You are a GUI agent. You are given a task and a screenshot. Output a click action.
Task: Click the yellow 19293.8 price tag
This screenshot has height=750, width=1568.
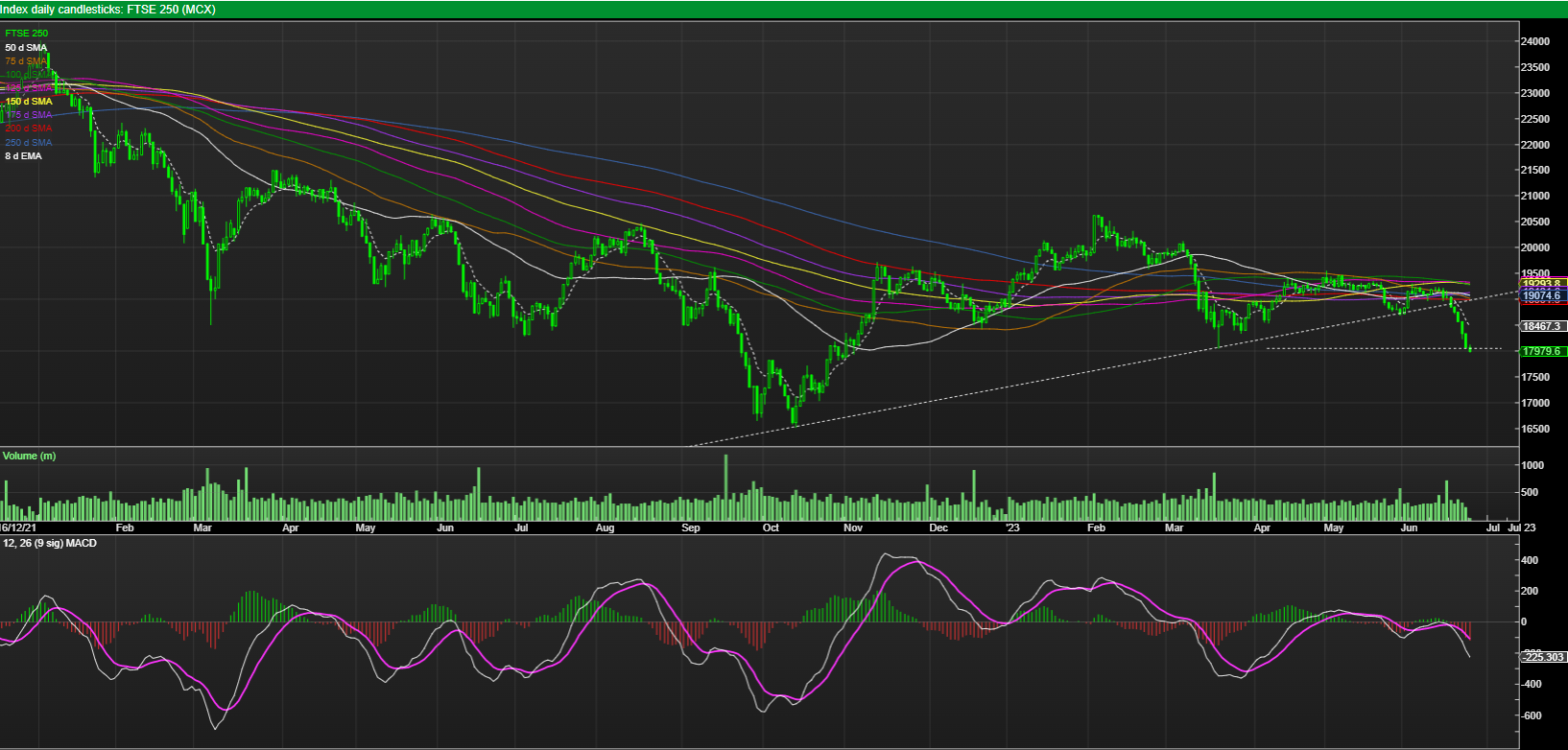point(1543,283)
